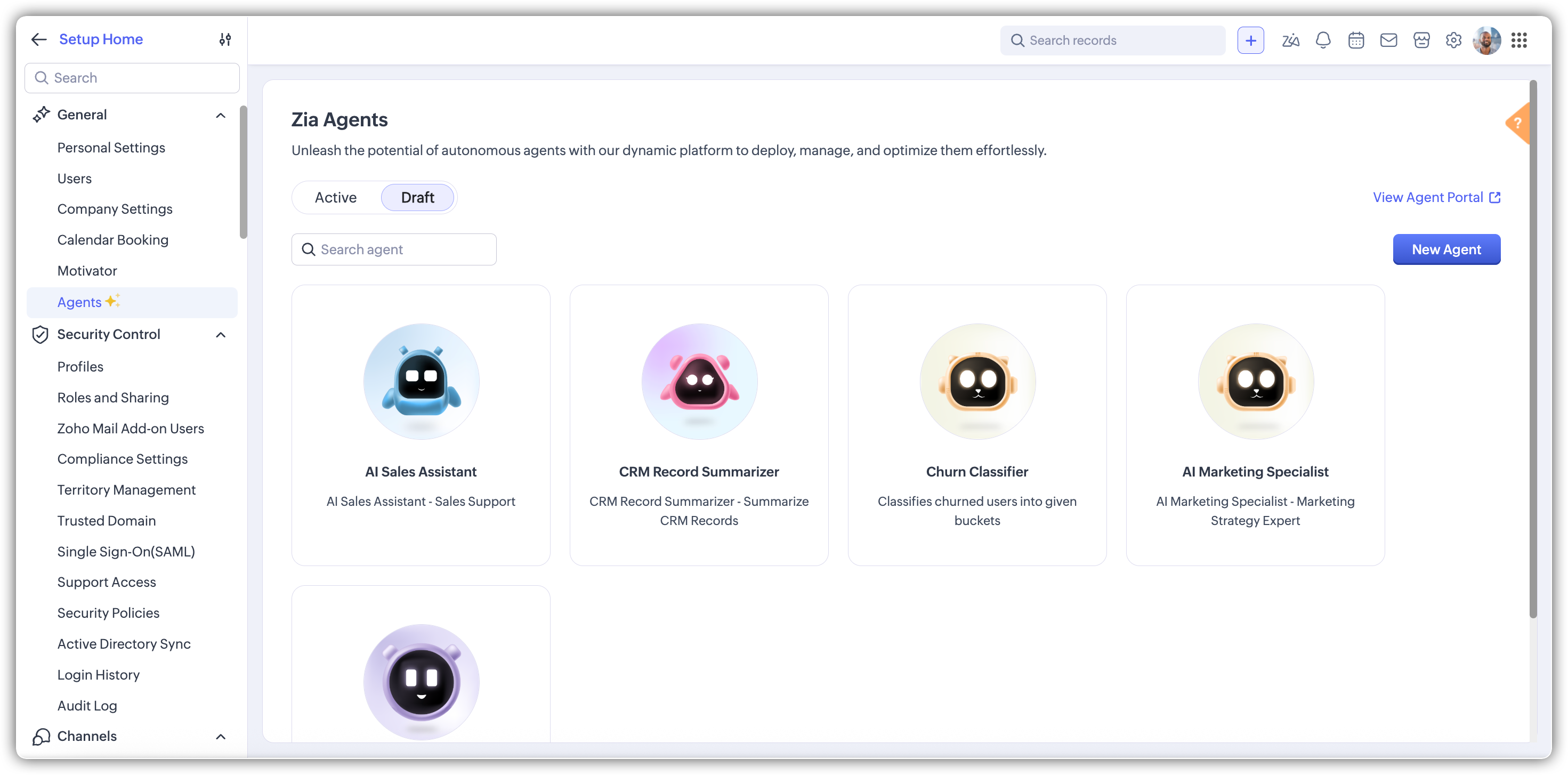Switch to the Active agents toggle
Image resolution: width=1568 pixels, height=775 pixels.
click(x=335, y=198)
